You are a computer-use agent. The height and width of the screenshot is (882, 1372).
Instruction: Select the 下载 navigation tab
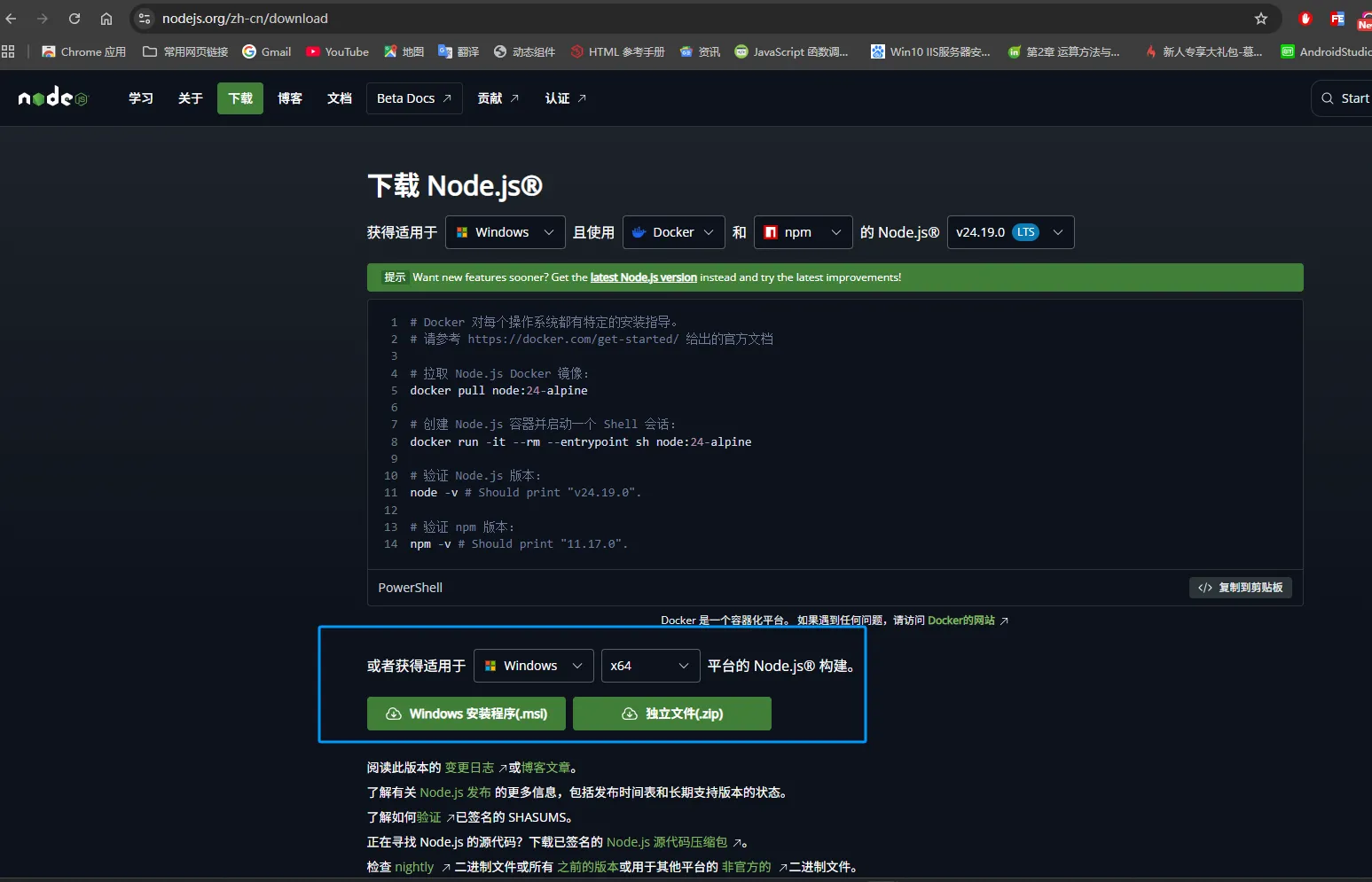(240, 98)
